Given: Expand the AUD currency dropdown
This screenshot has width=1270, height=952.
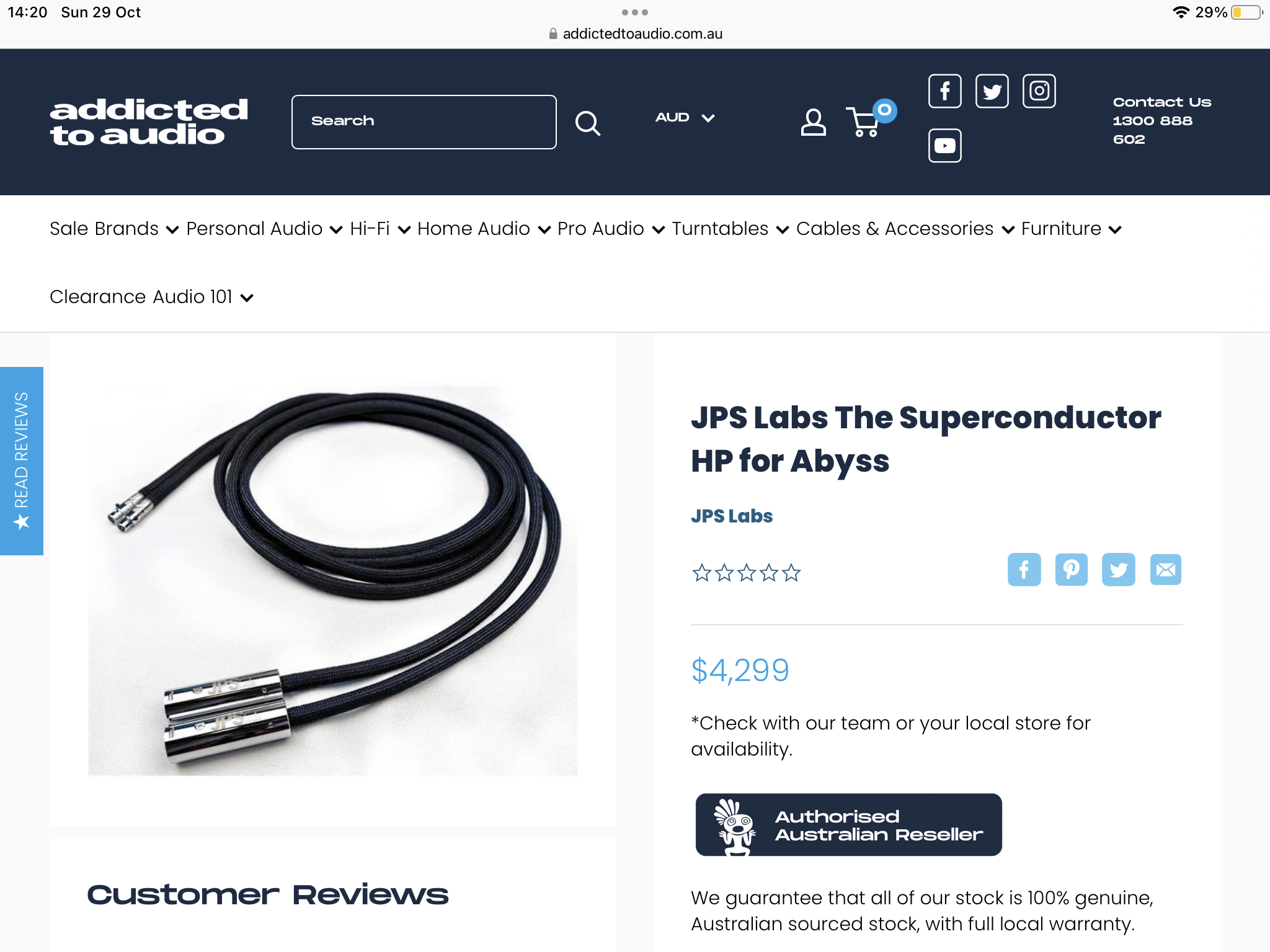Looking at the screenshot, I should tap(685, 118).
